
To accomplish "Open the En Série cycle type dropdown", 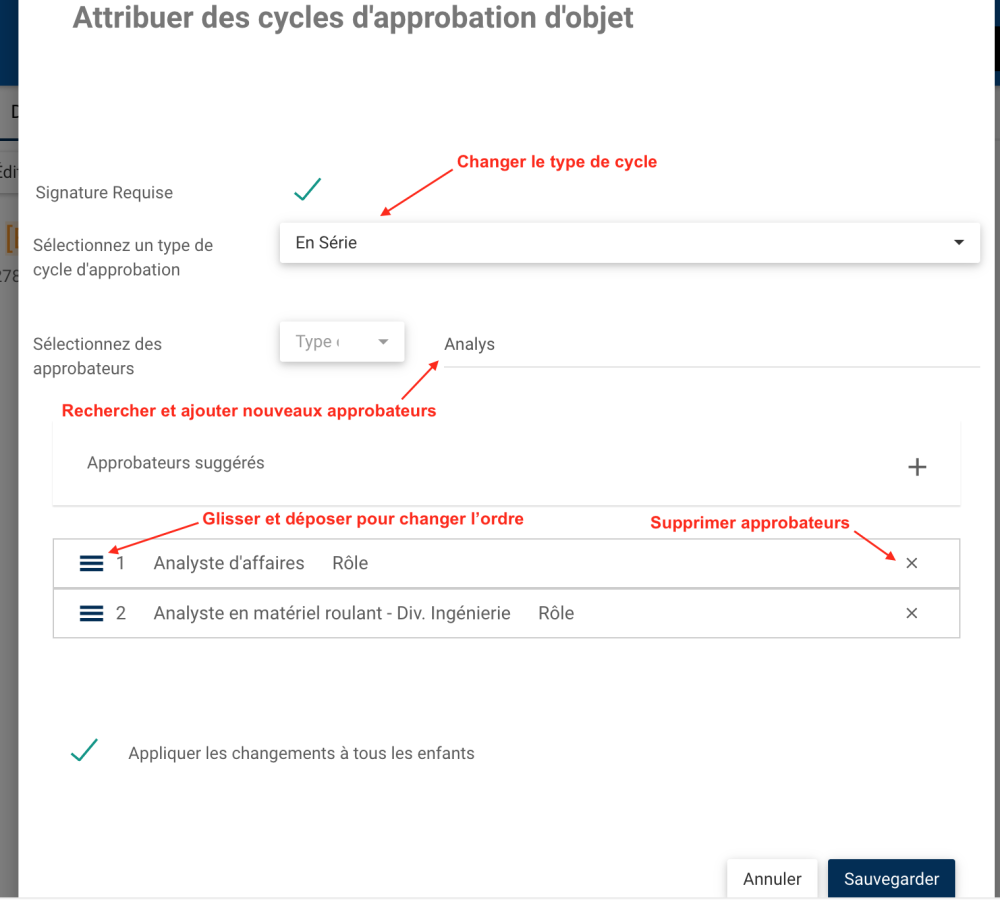I will tap(628, 243).
